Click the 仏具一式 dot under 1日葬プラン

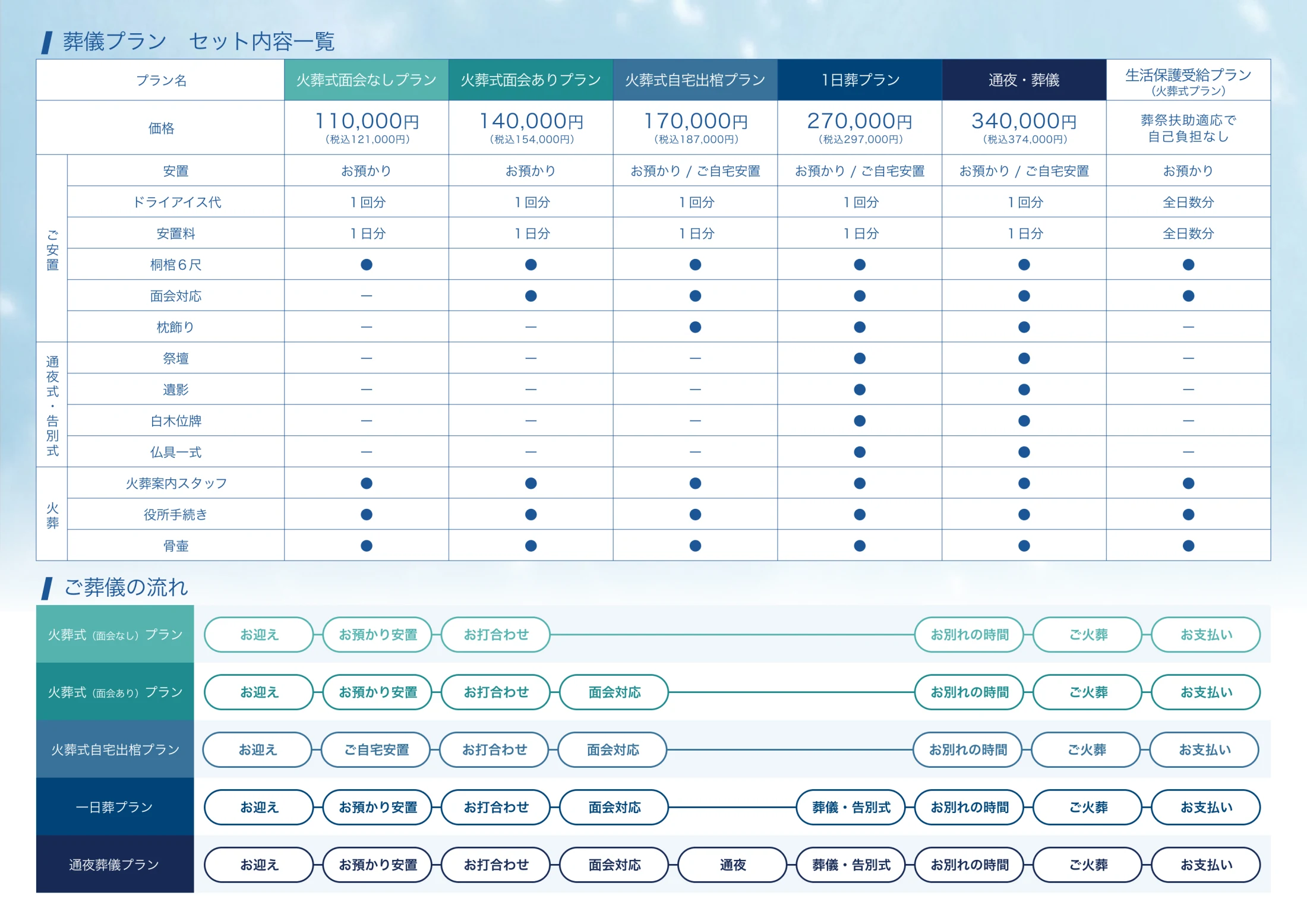(x=860, y=452)
